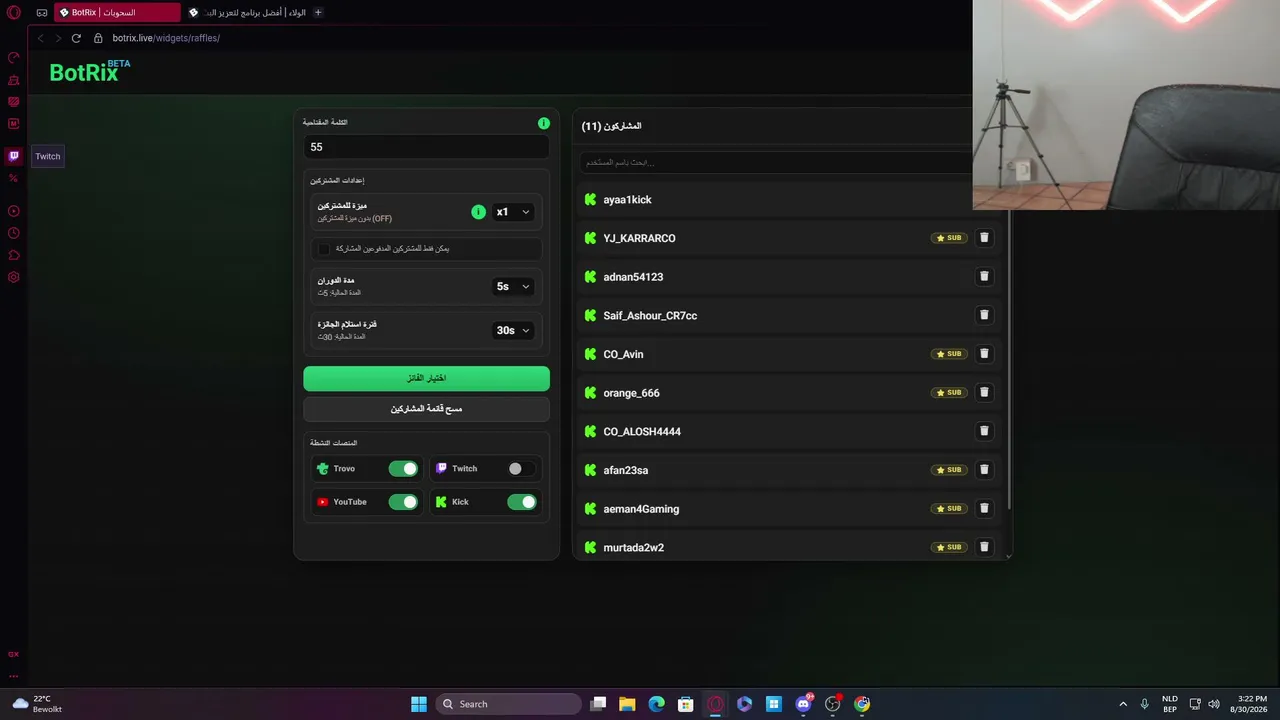Click the taskbar Search box

[x=510, y=704]
